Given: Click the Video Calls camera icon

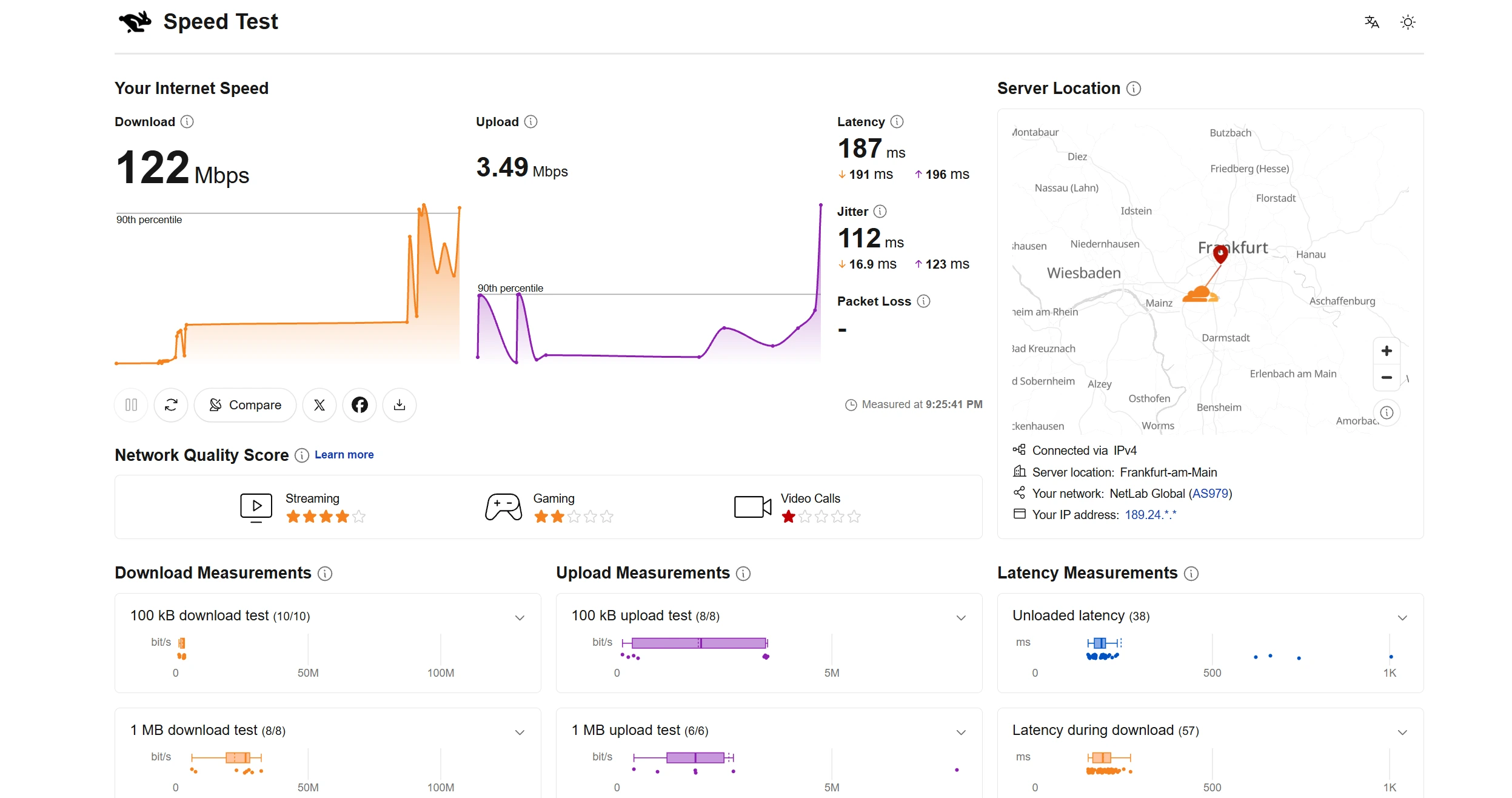Looking at the screenshot, I should 752,507.
